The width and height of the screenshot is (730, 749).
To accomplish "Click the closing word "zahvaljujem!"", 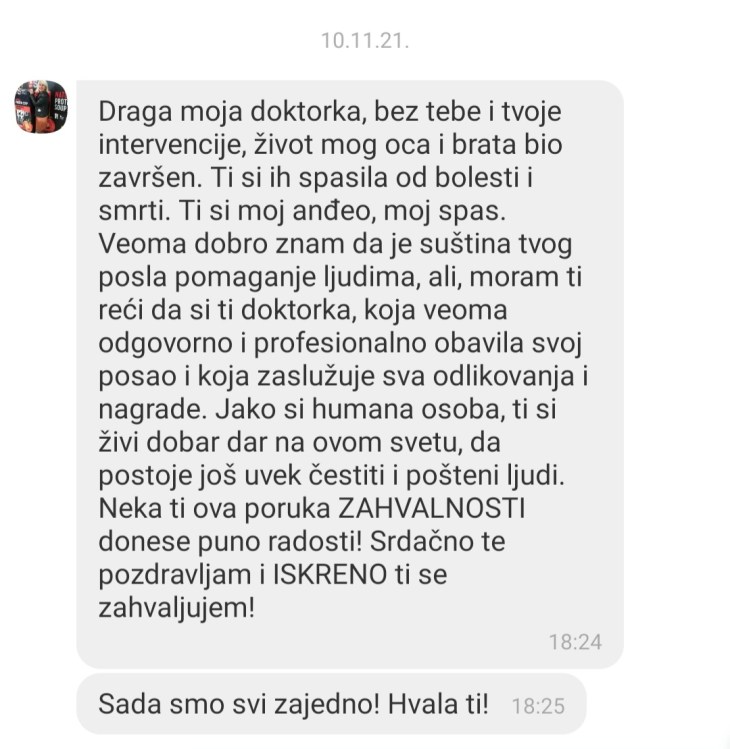I will 177,609.
